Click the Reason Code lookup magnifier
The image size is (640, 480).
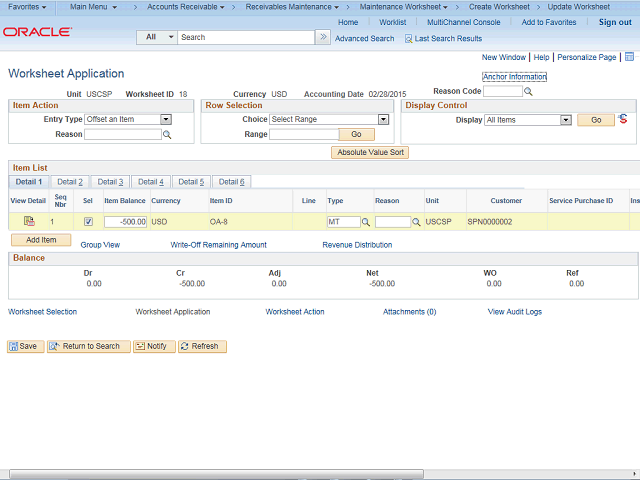529,92
